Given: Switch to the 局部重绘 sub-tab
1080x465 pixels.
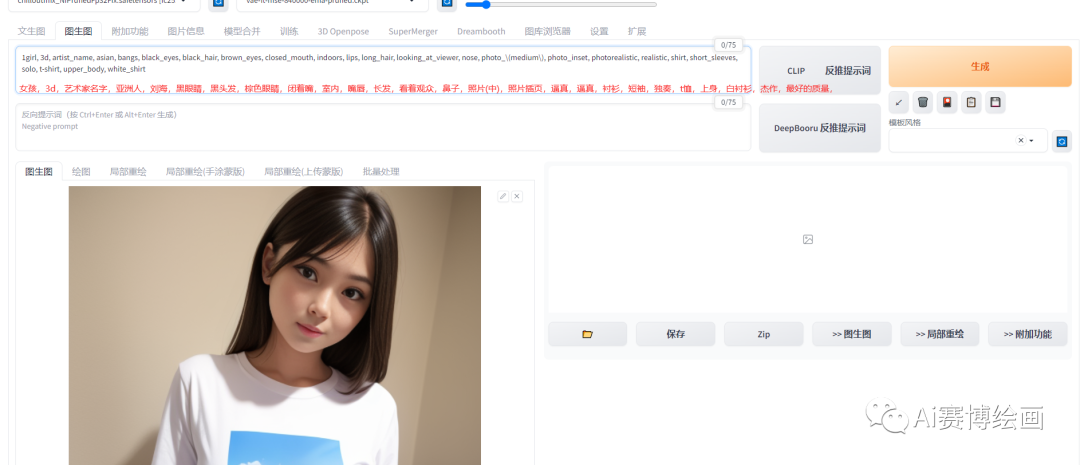Looking at the screenshot, I should pos(128,172).
